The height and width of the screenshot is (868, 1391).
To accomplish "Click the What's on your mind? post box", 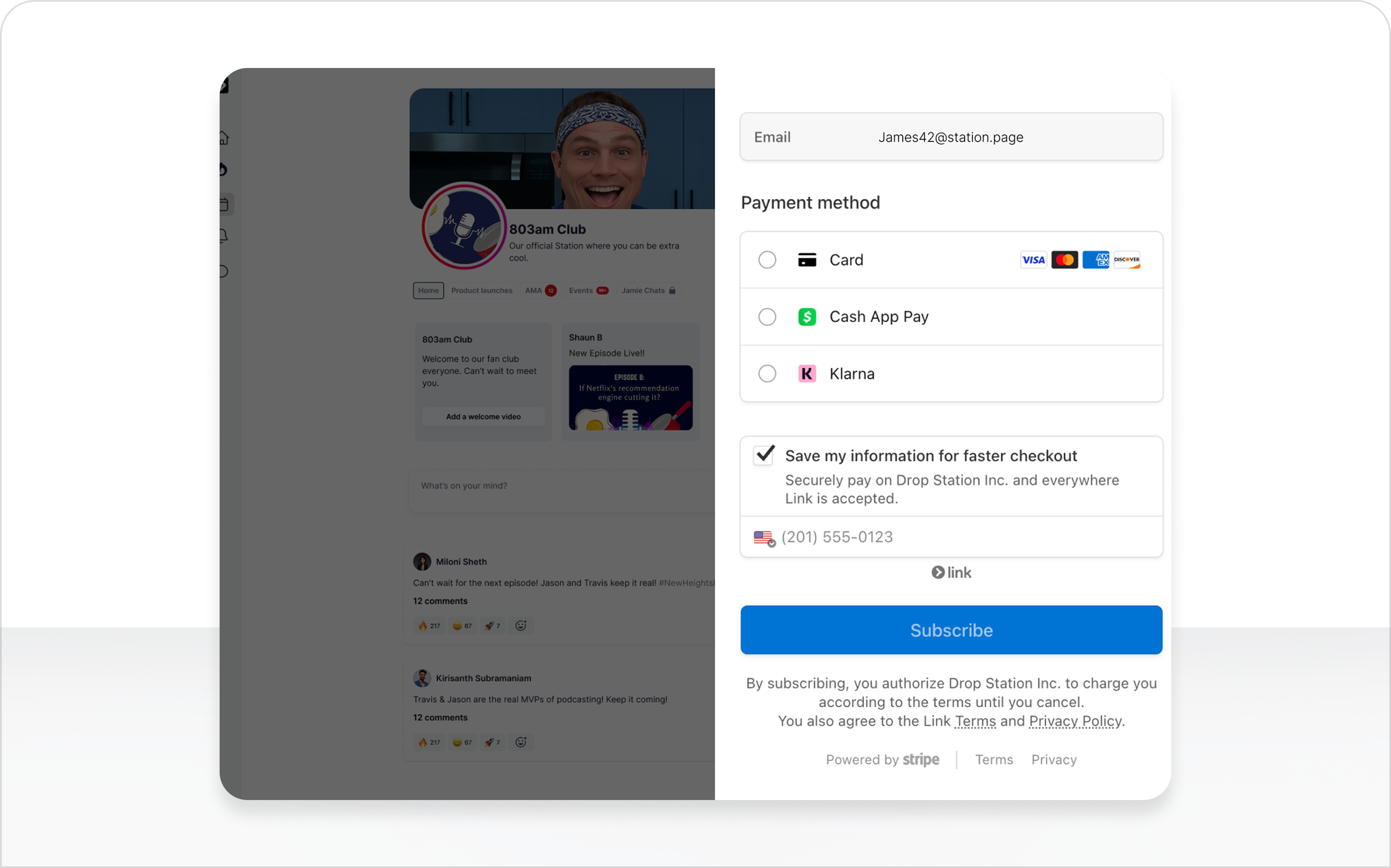I will 563,491.
